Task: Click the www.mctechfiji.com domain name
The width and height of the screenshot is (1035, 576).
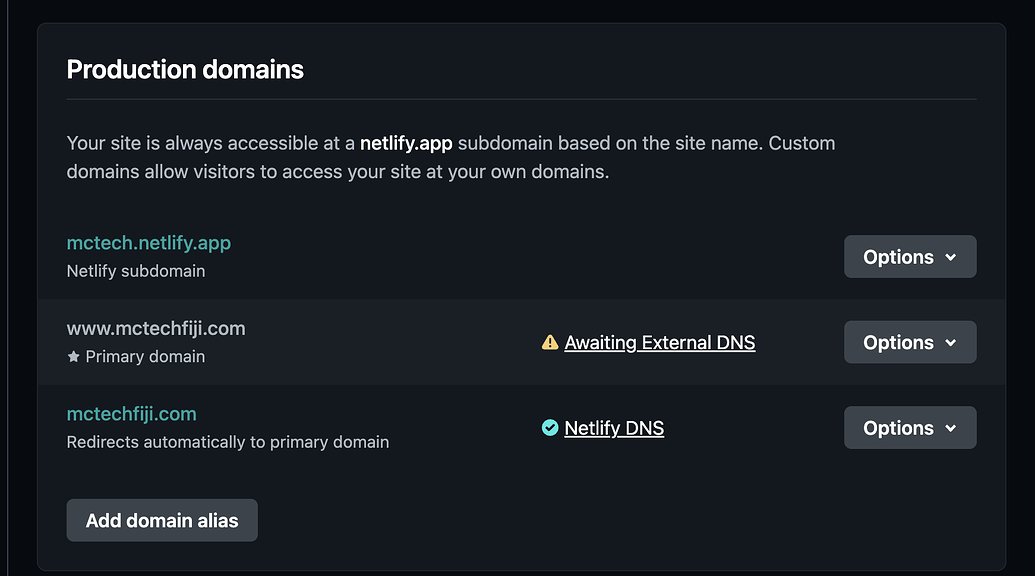Action: 156,328
